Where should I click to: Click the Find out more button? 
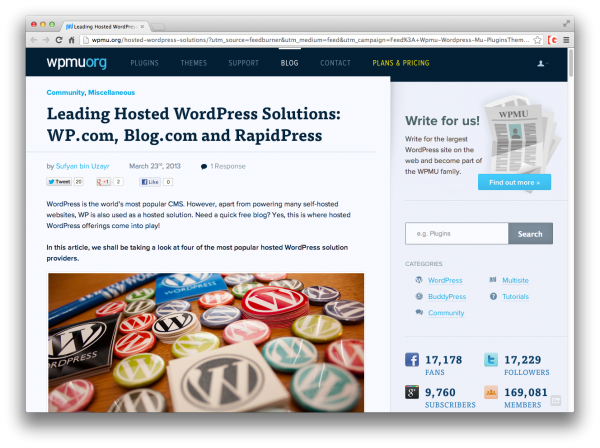coord(514,182)
